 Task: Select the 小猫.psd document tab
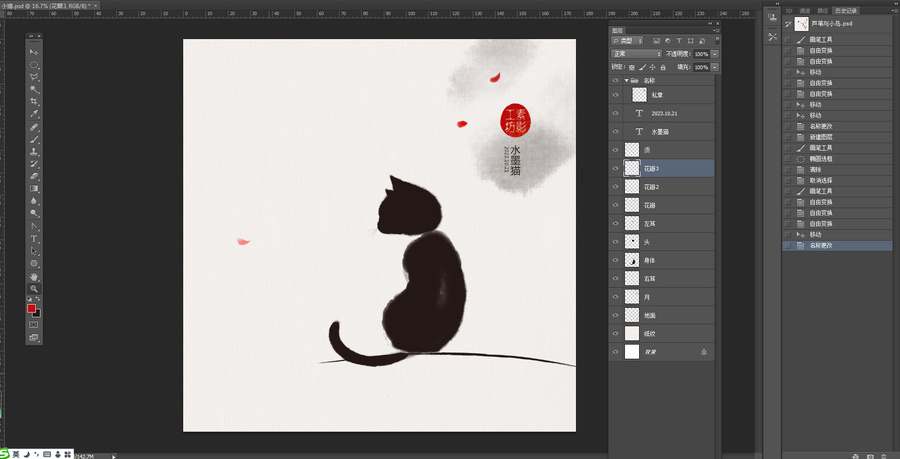pyautogui.click(x=49, y=5)
